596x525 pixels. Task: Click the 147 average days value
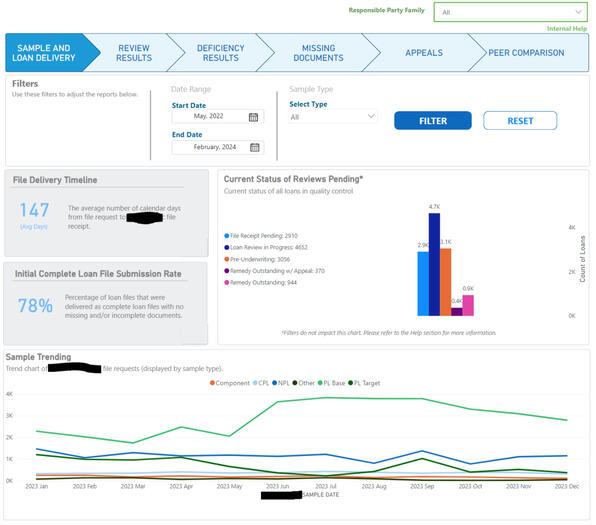[34, 210]
